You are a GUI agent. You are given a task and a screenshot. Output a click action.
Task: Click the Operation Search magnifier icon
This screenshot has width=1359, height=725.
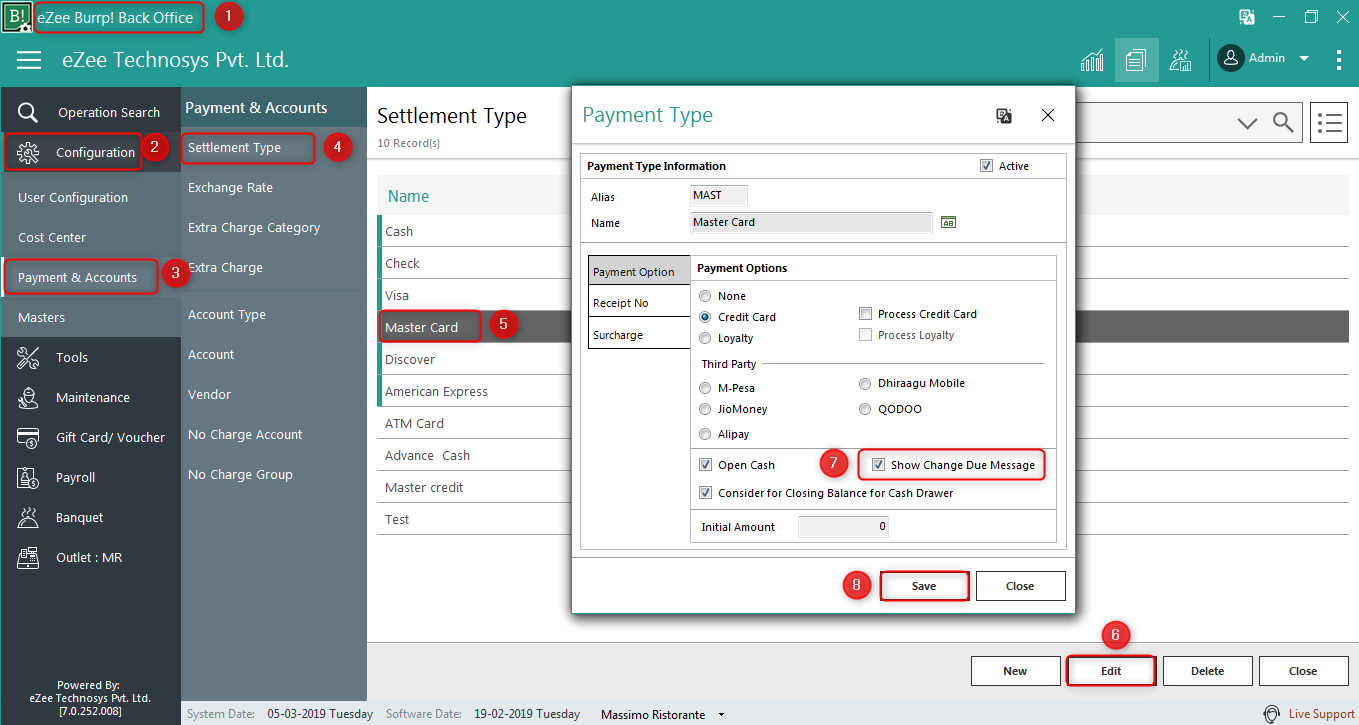[28, 112]
